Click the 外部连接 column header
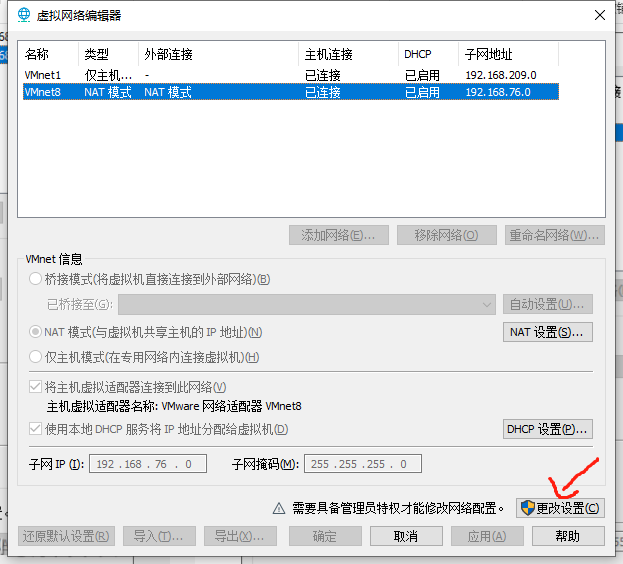The height and width of the screenshot is (564, 623). pyautogui.click(x=219, y=54)
